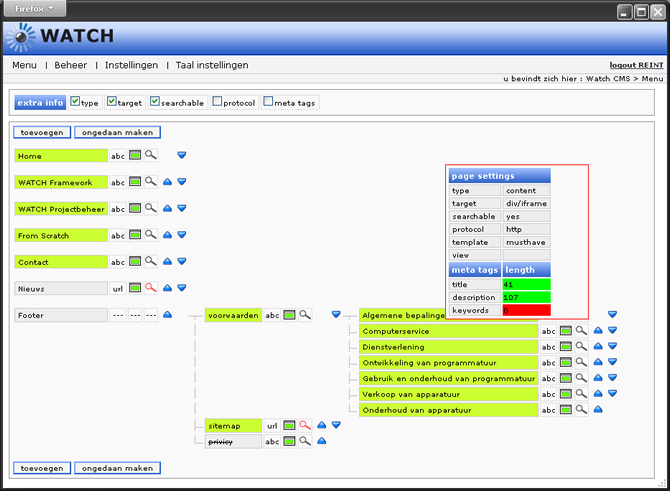The height and width of the screenshot is (491, 670).
Task: Move Home down with blue arrow
Action: tap(182, 155)
